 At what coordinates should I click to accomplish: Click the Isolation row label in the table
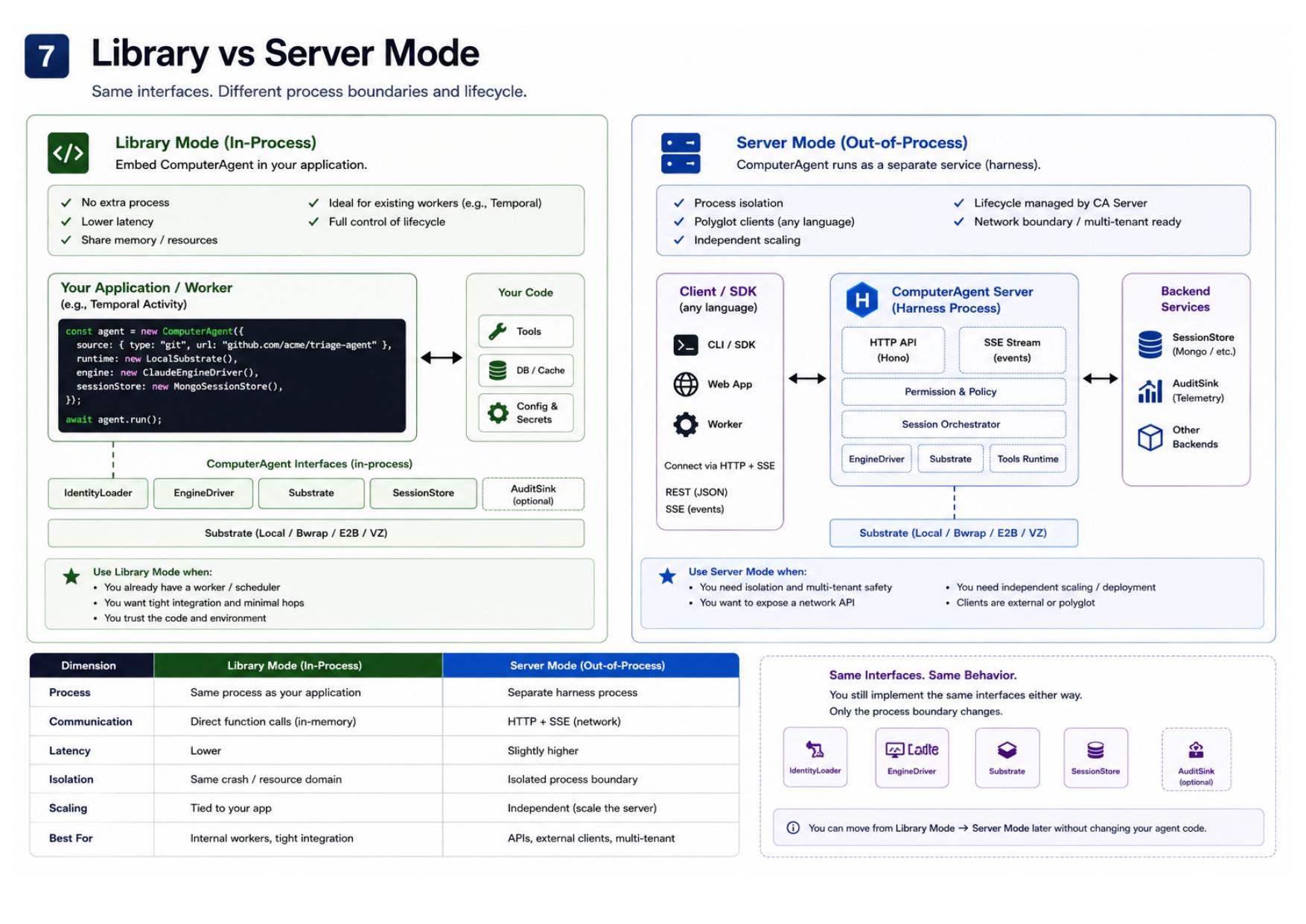point(71,780)
